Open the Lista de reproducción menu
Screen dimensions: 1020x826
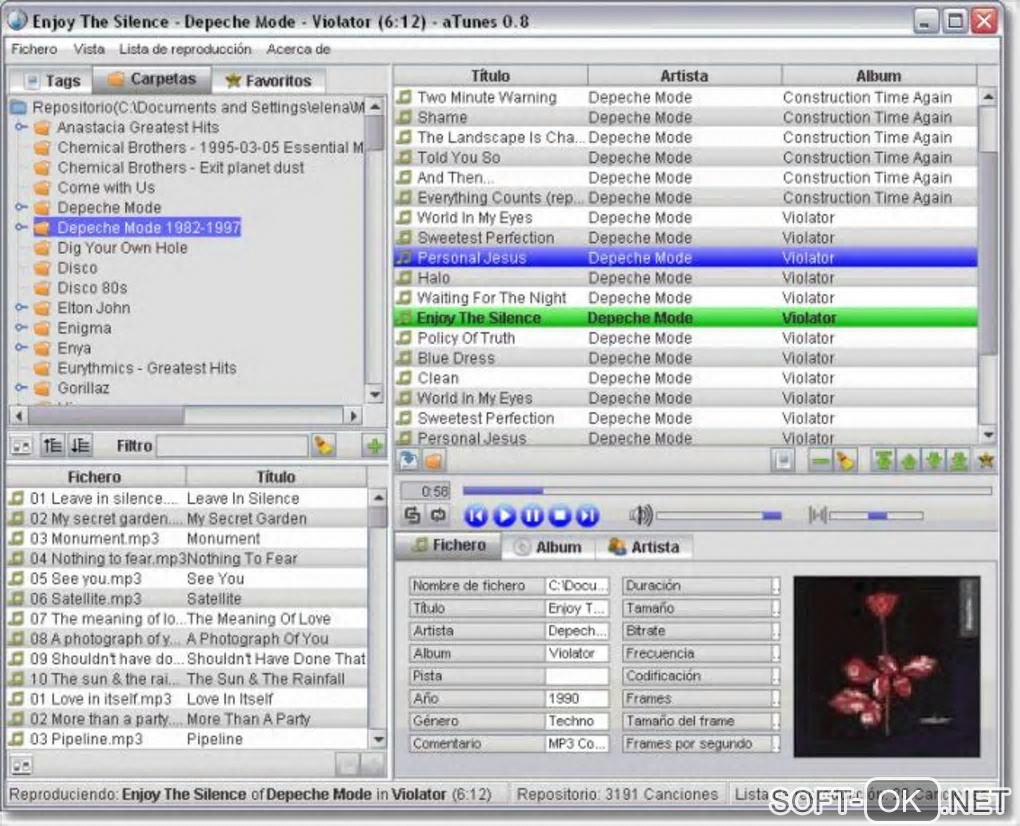pyautogui.click(x=185, y=49)
